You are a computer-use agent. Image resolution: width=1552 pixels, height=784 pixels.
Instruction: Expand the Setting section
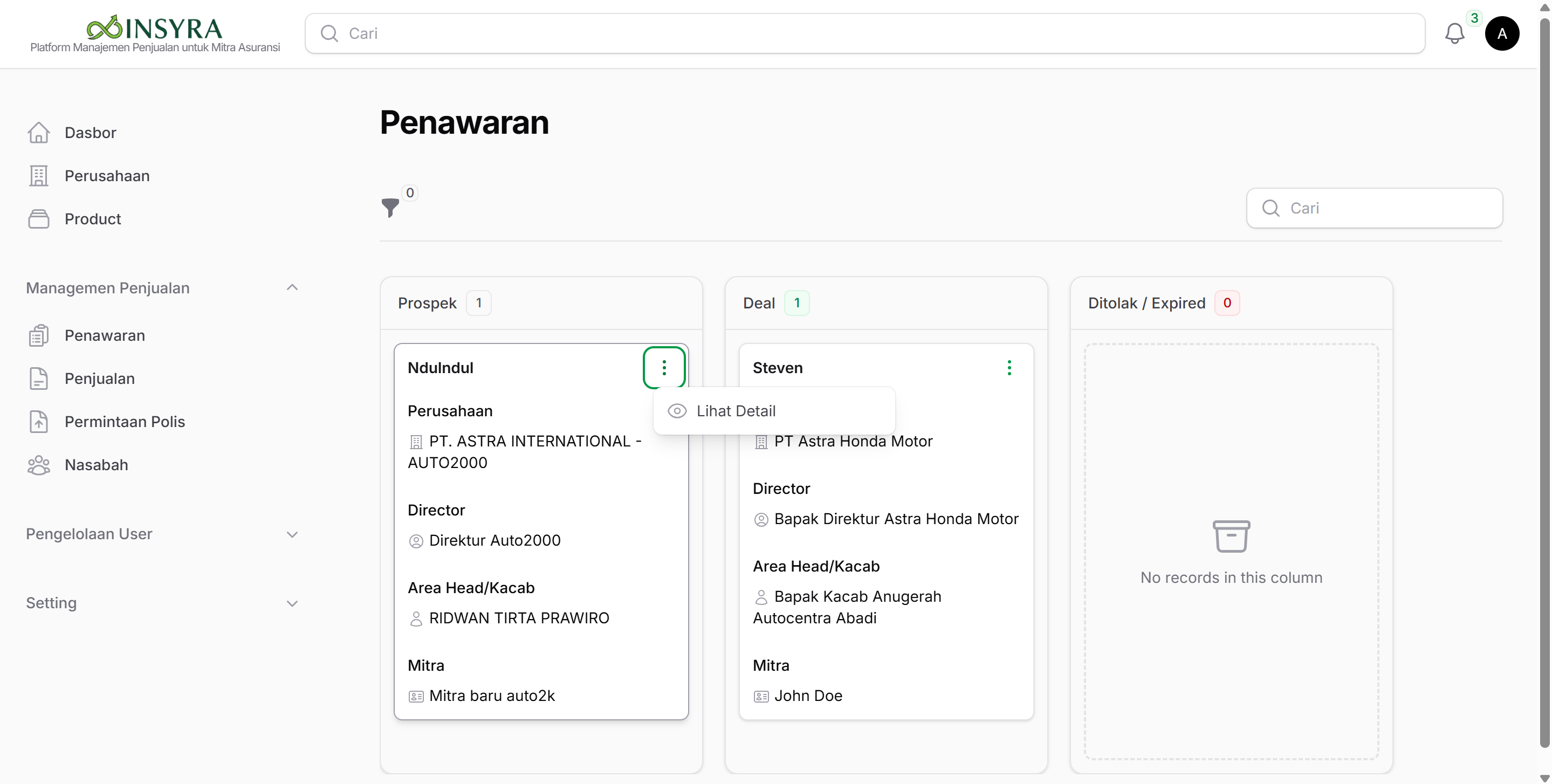[292, 604]
